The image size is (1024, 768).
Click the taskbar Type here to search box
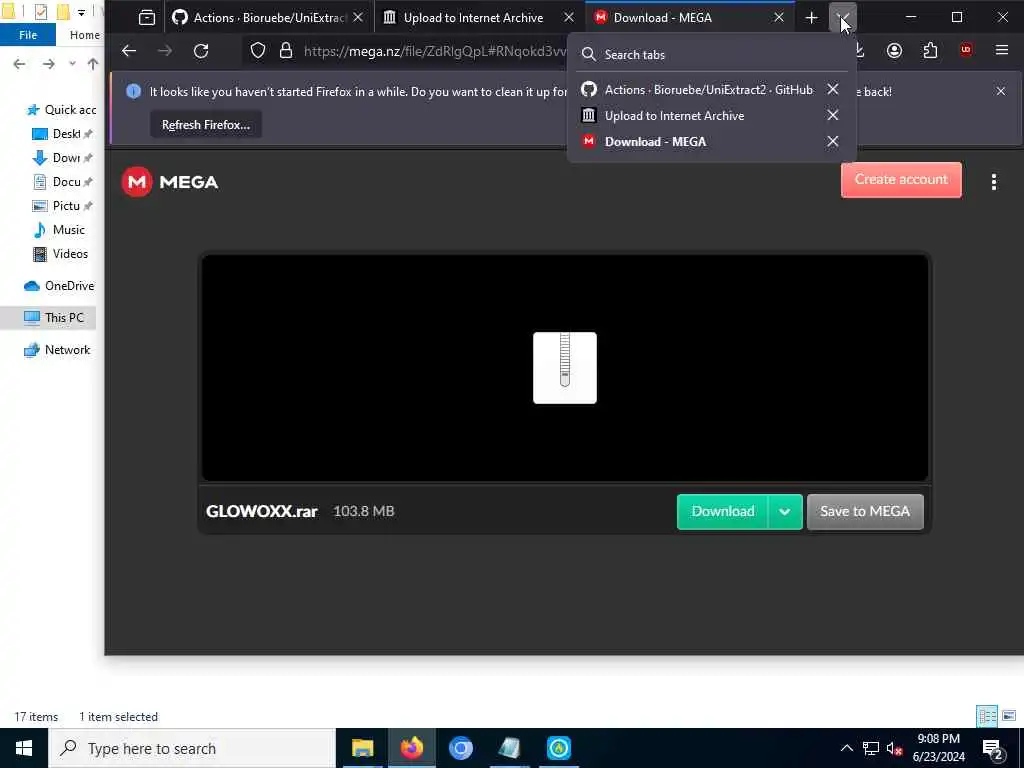[x=192, y=748]
